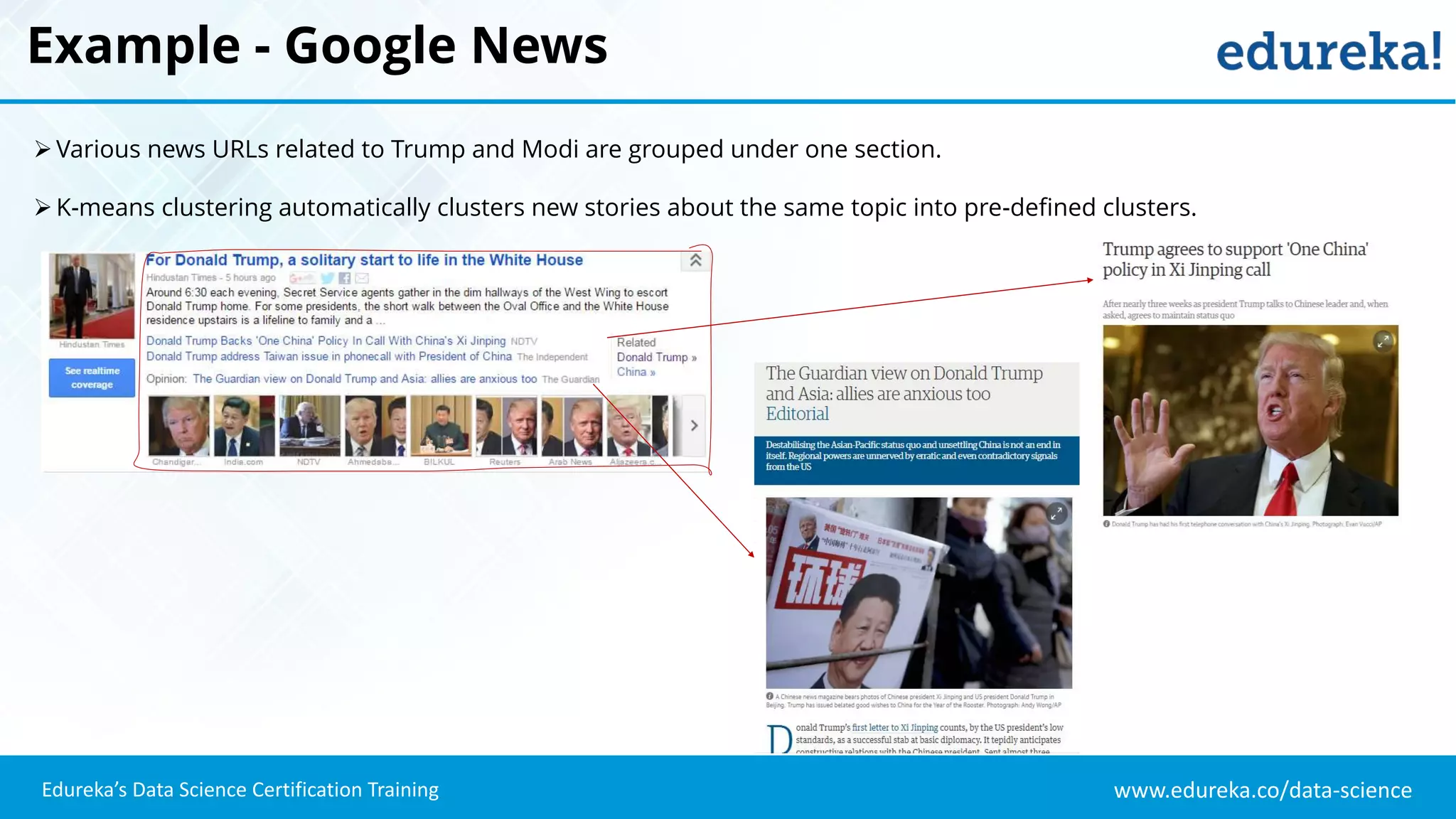Click the 'Related' sidebar label

tap(636, 343)
